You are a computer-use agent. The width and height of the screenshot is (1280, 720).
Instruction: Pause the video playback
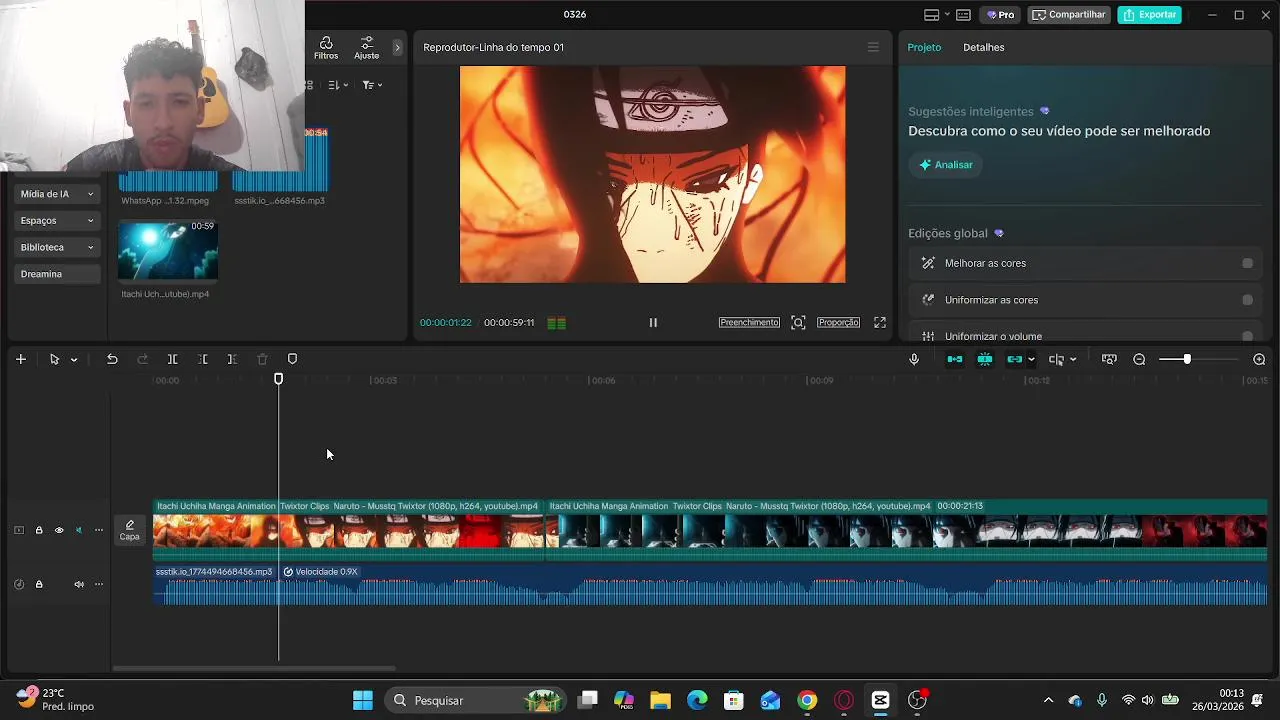653,322
